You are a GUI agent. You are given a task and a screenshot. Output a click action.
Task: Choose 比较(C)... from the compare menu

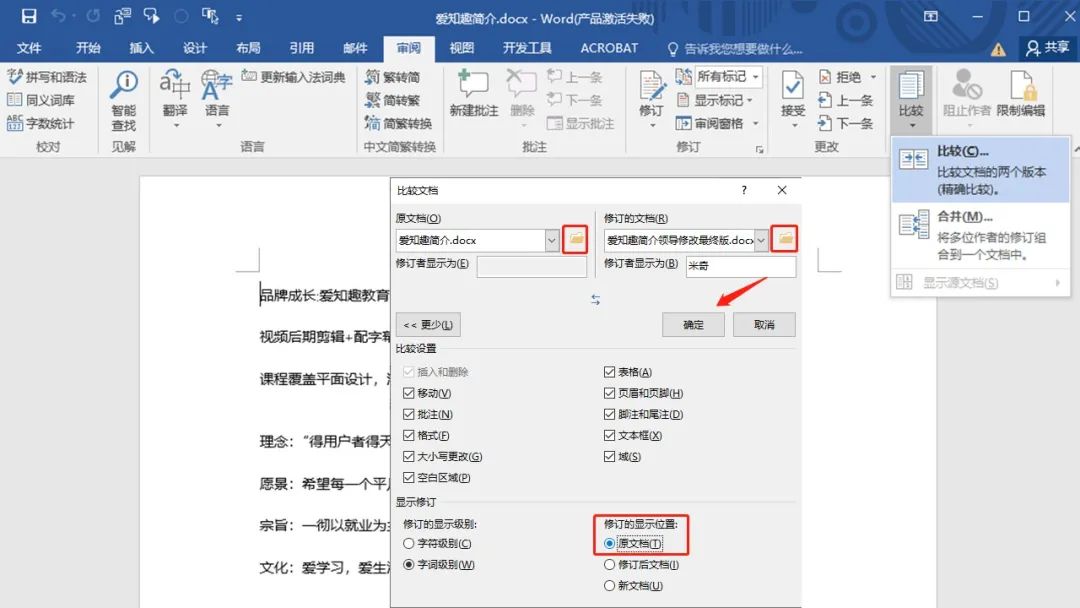click(x=980, y=169)
